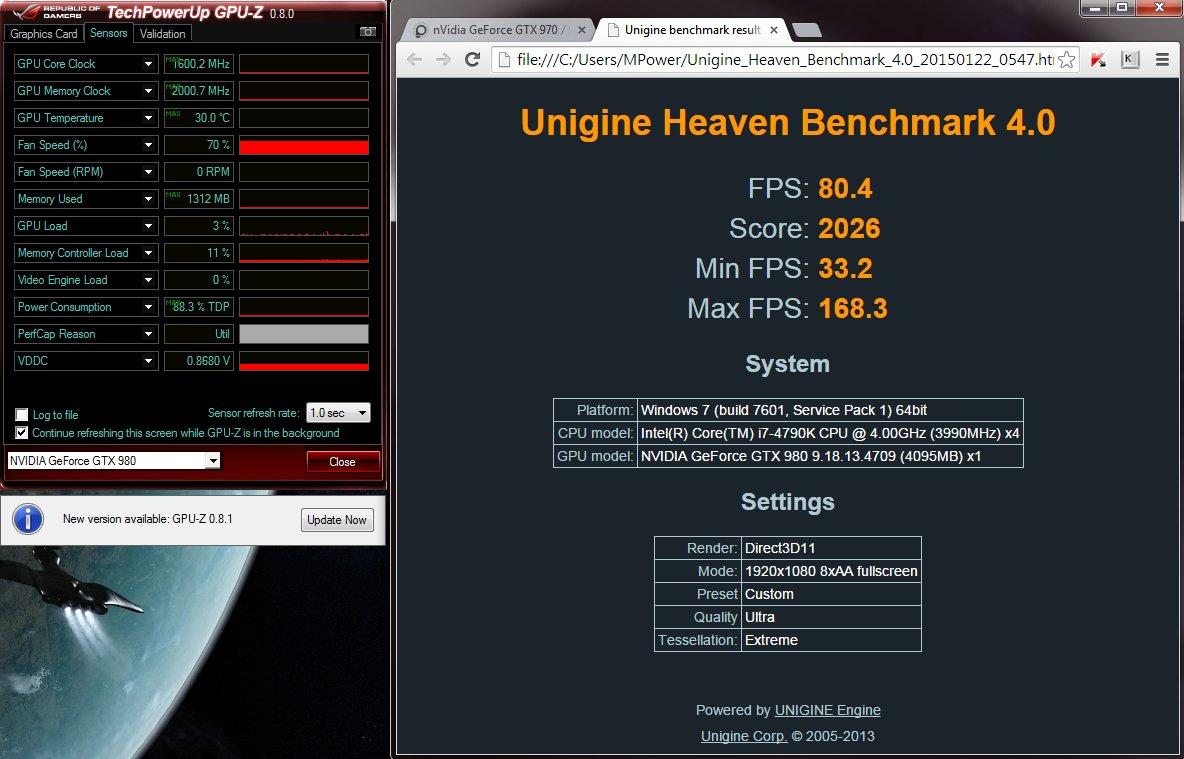Open Video Engine Load dropdown
Viewport: 1184px width, 759px height.
(149, 280)
